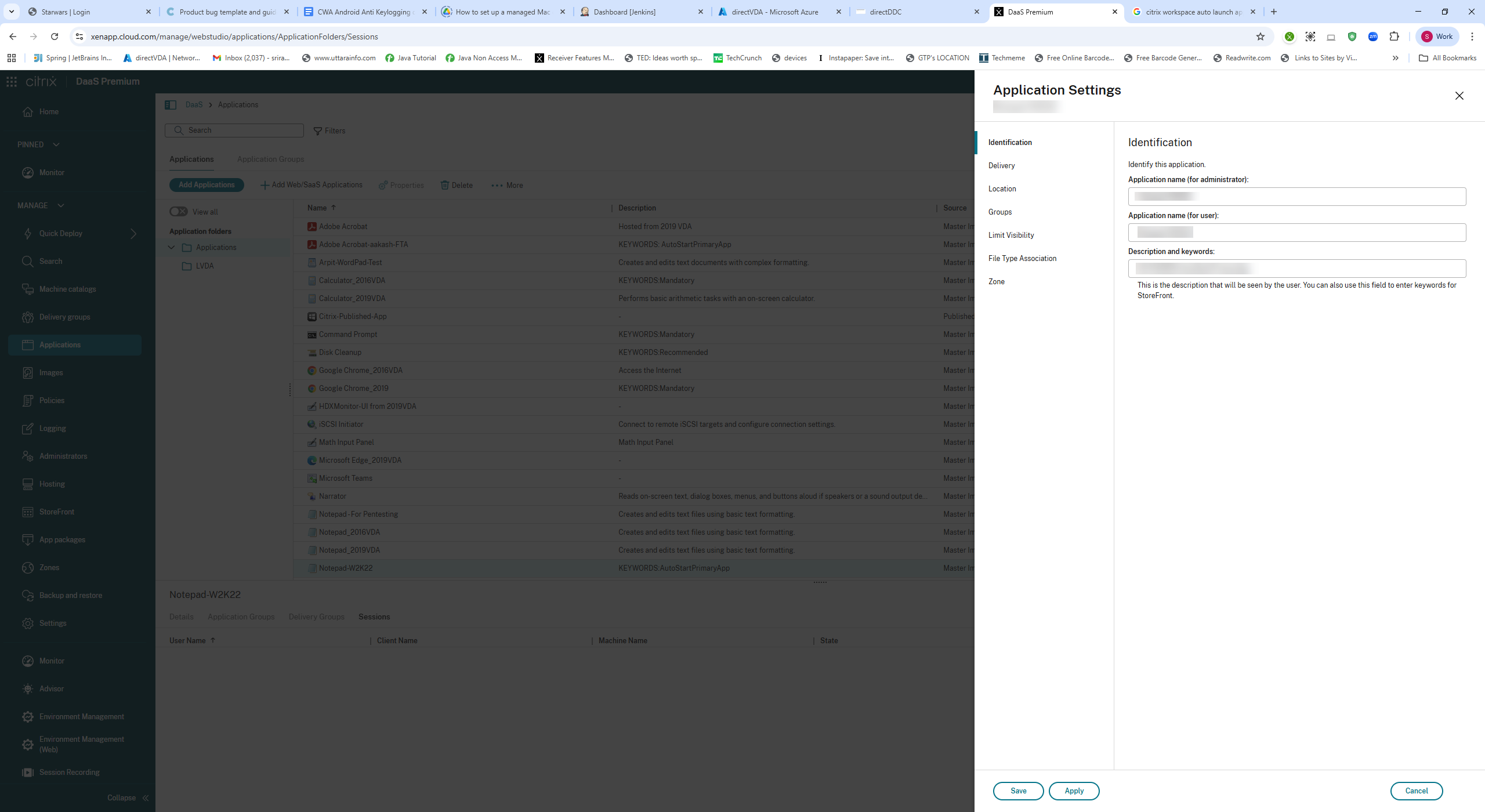Open Machine catalogs in the sidebar
The height and width of the screenshot is (812, 1485).
tap(67, 288)
